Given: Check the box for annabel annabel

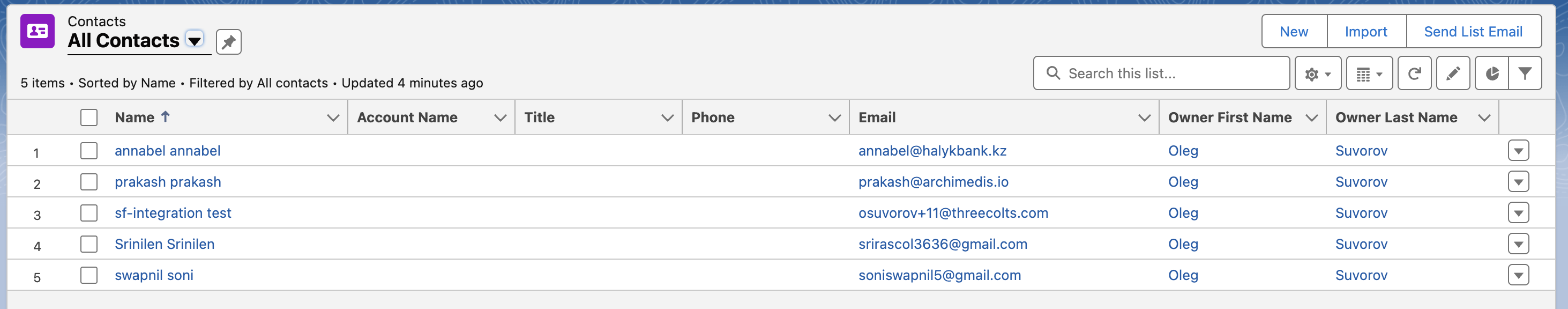Looking at the screenshot, I should [89, 151].
